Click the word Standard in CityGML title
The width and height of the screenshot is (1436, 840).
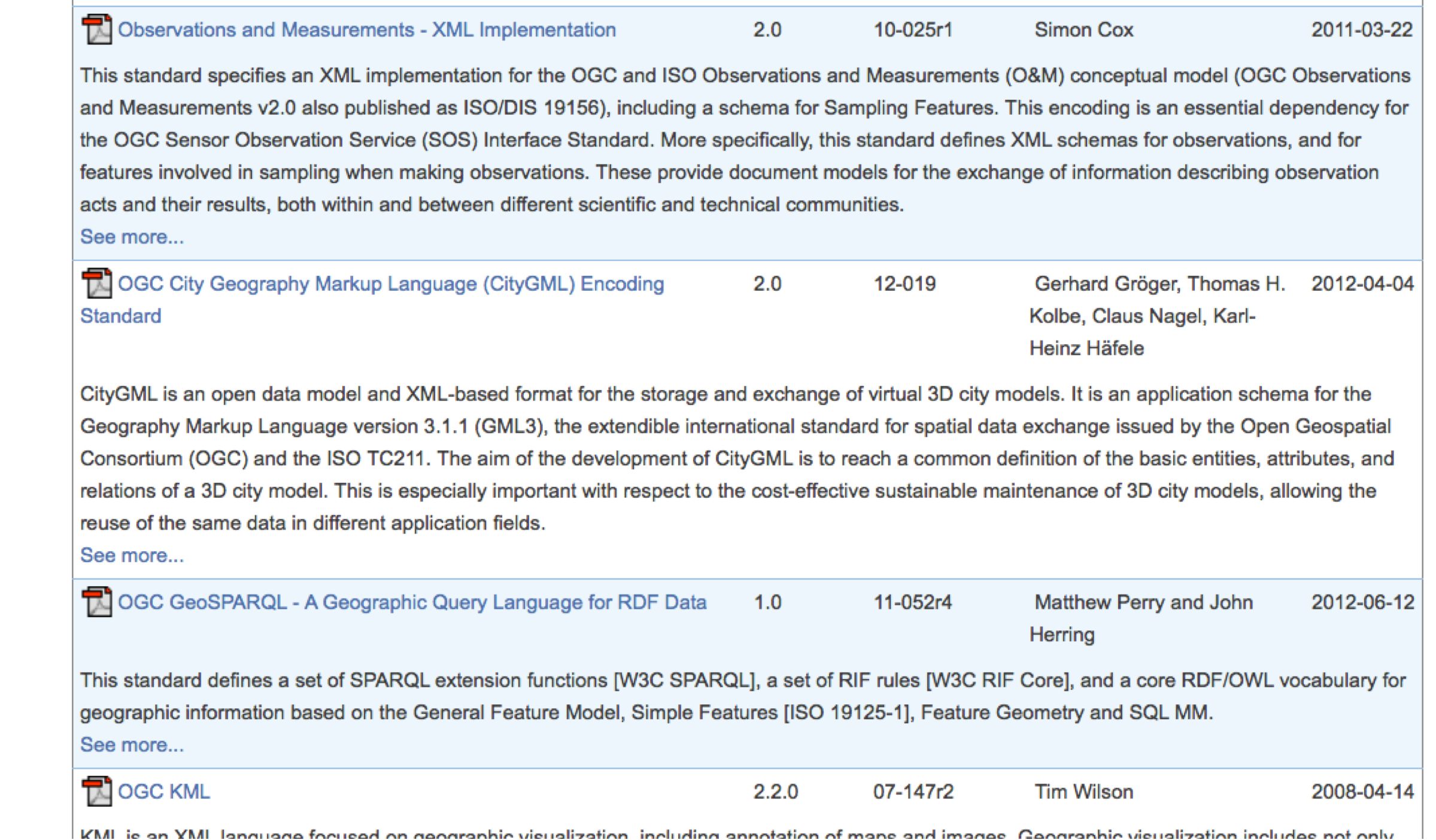(x=120, y=316)
